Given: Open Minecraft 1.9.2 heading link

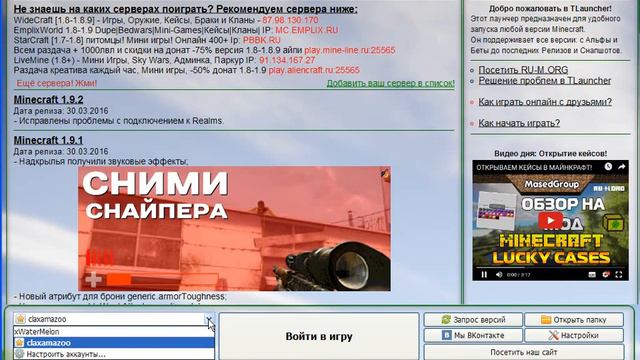Looking at the screenshot, I should pyautogui.click(x=49, y=100).
